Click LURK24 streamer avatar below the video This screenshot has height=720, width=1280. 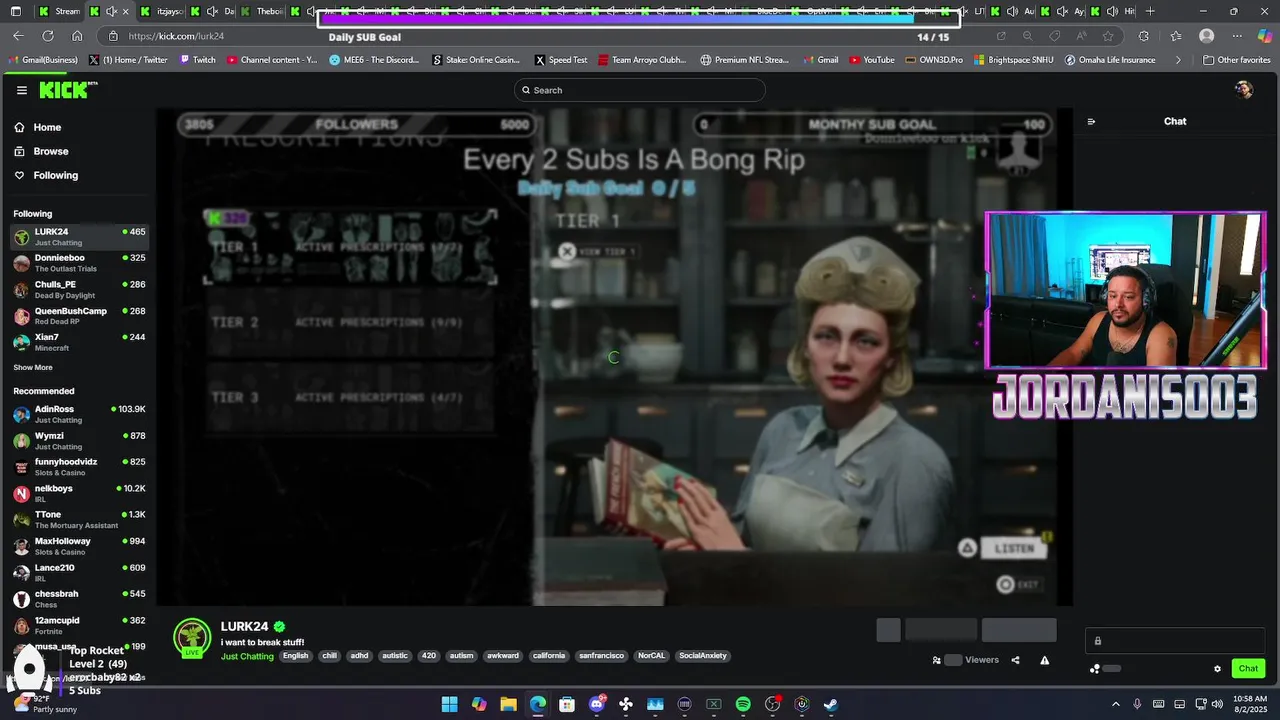(192, 637)
